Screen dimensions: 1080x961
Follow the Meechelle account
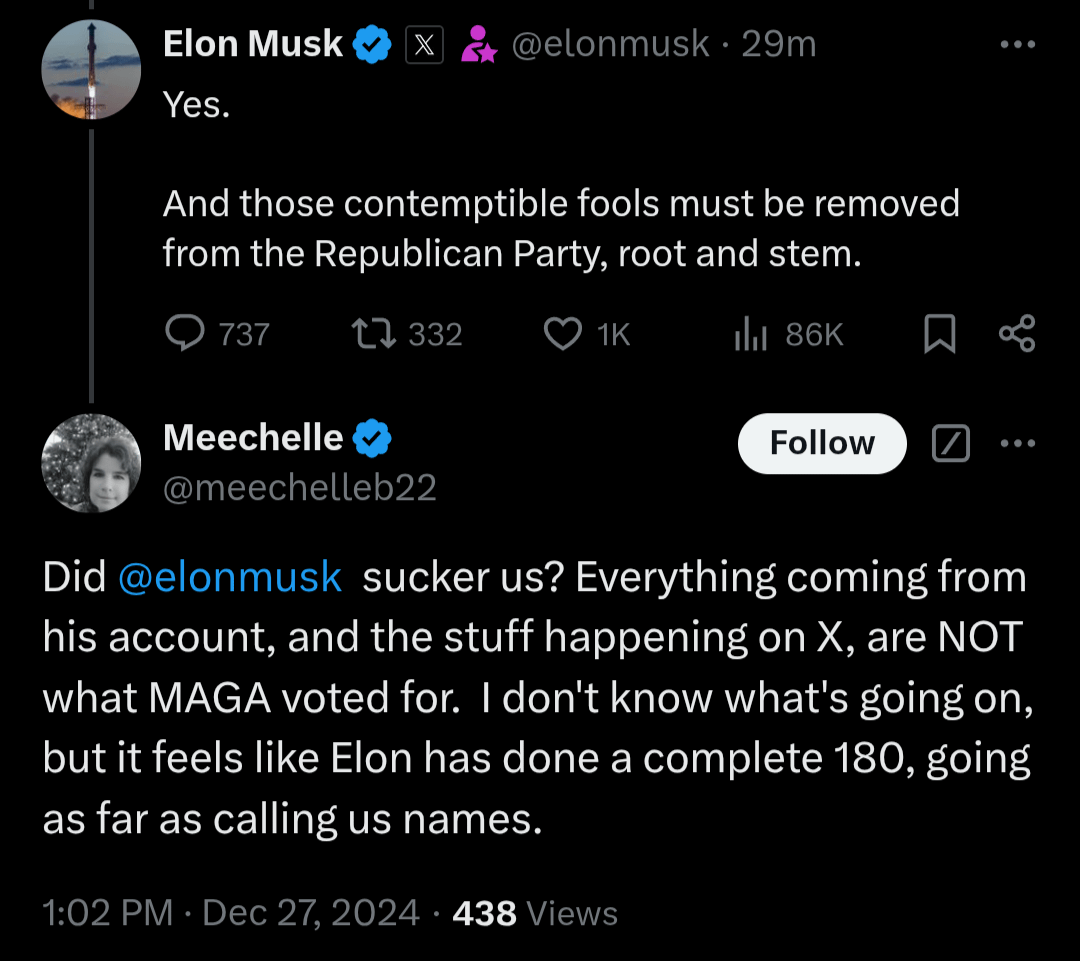pos(822,443)
